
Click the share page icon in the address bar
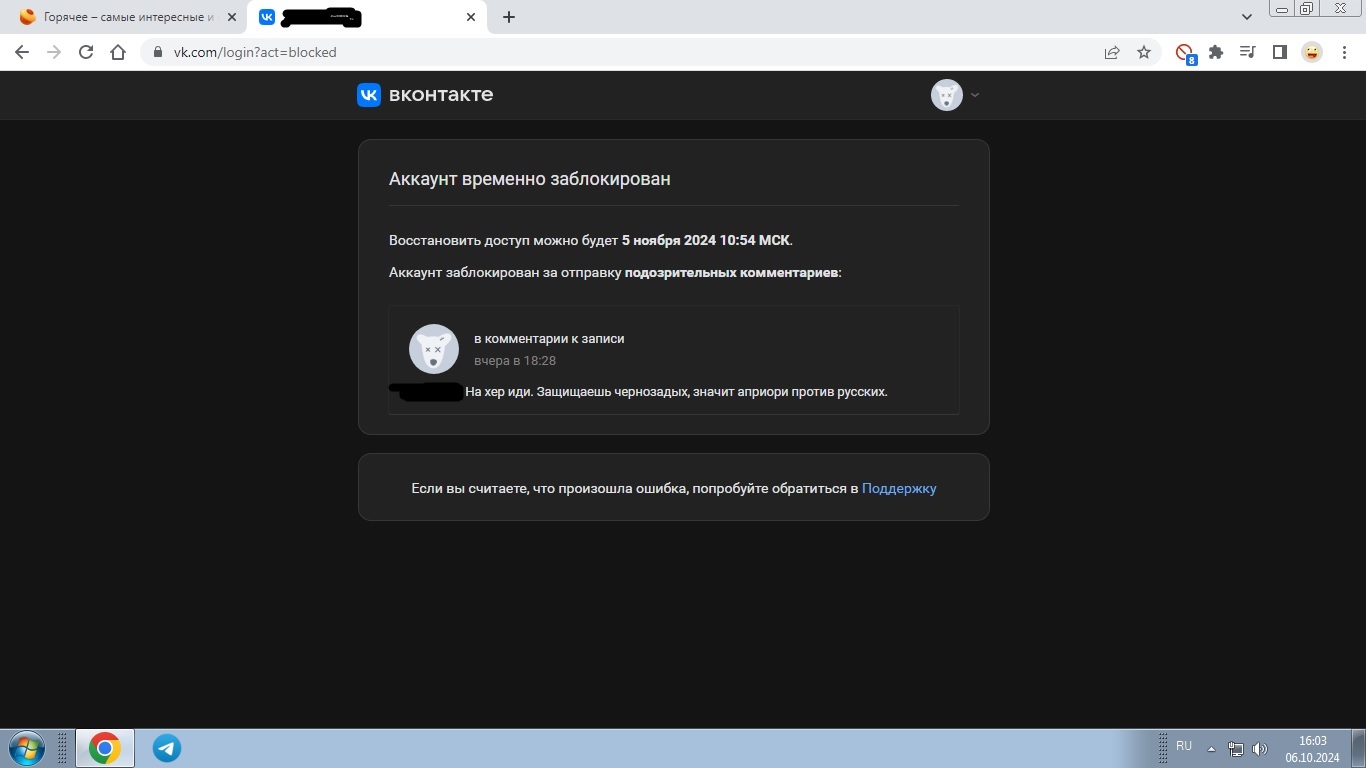[1112, 52]
